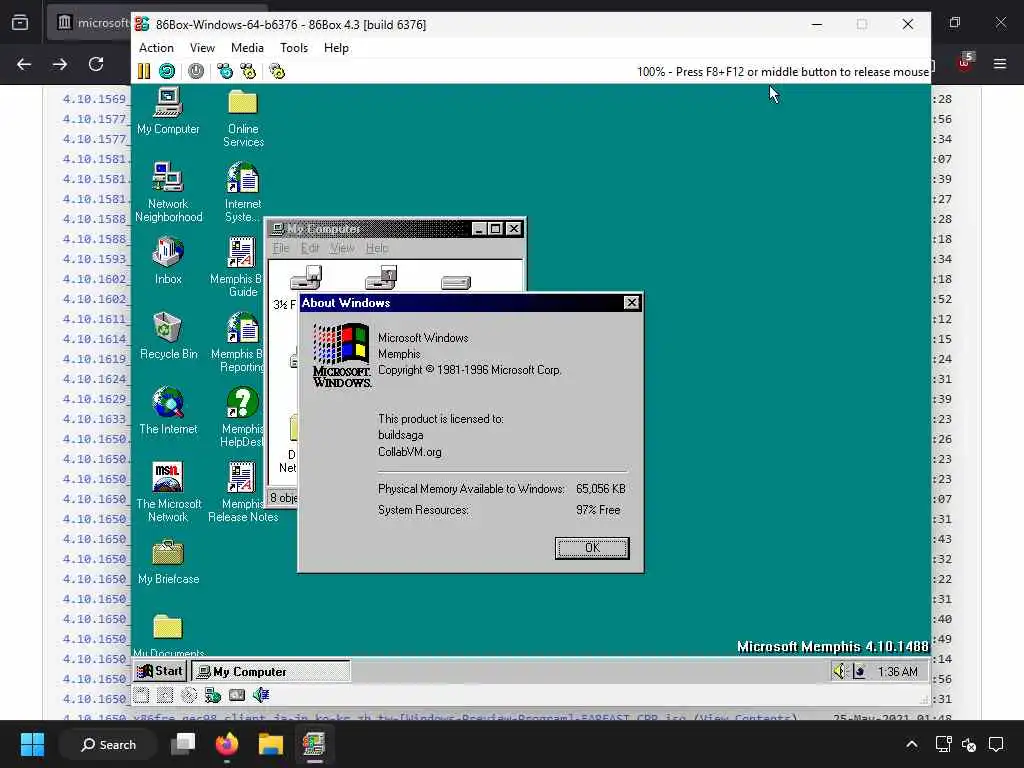Open File menu in My Computer window

click(x=281, y=248)
